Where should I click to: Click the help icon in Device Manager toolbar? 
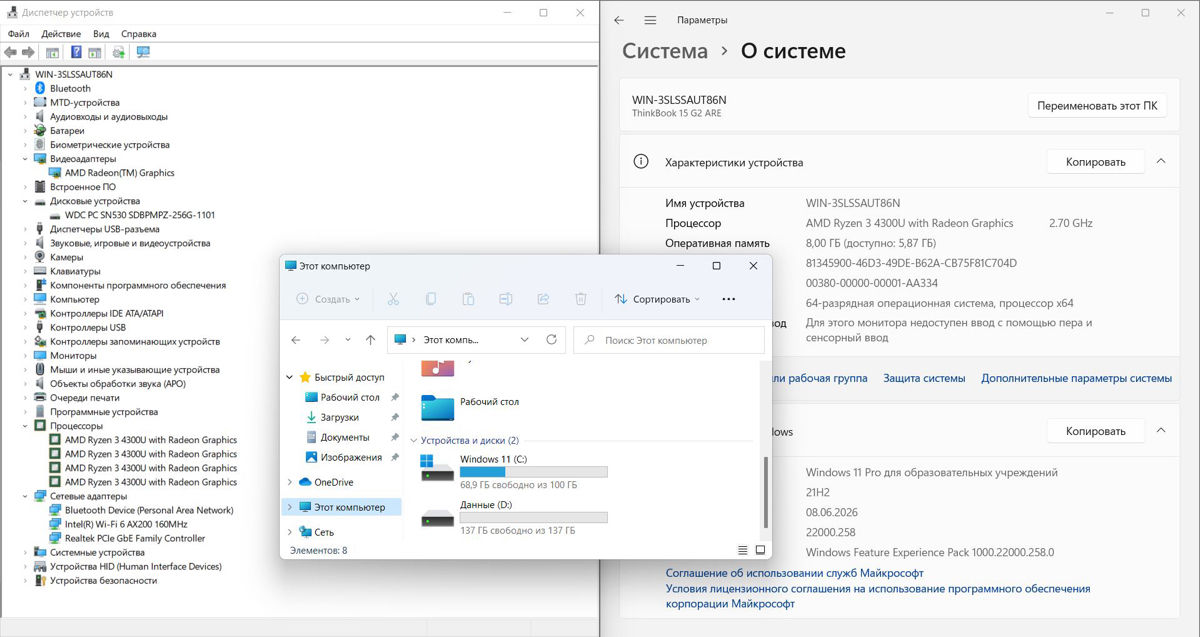[x=75, y=52]
